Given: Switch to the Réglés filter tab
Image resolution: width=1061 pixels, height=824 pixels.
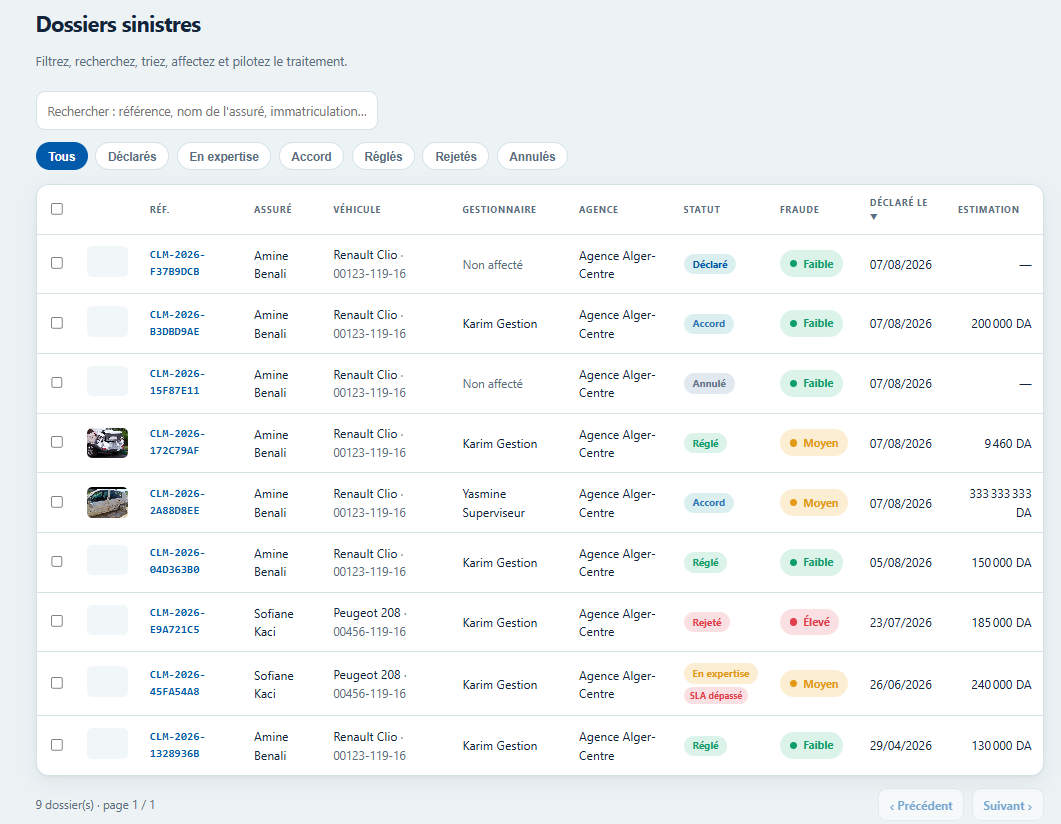Looking at the screenshot, I should [x=383, y=156].
